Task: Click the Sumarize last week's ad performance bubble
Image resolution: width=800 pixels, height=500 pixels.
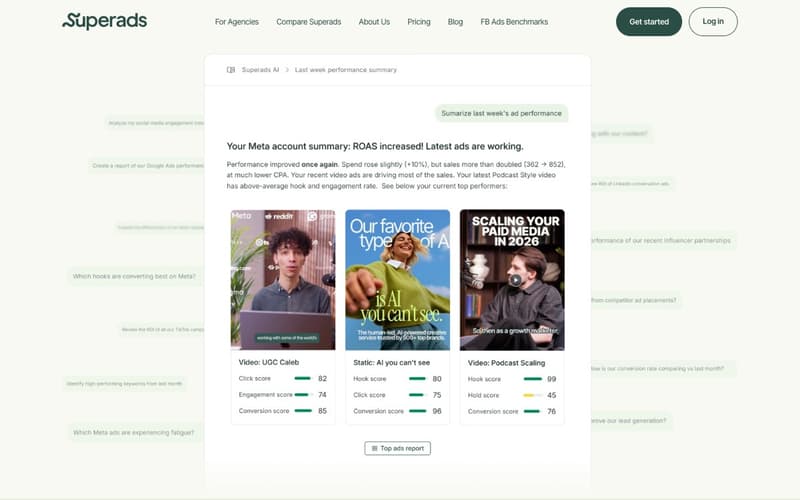Action: (501, 113)
